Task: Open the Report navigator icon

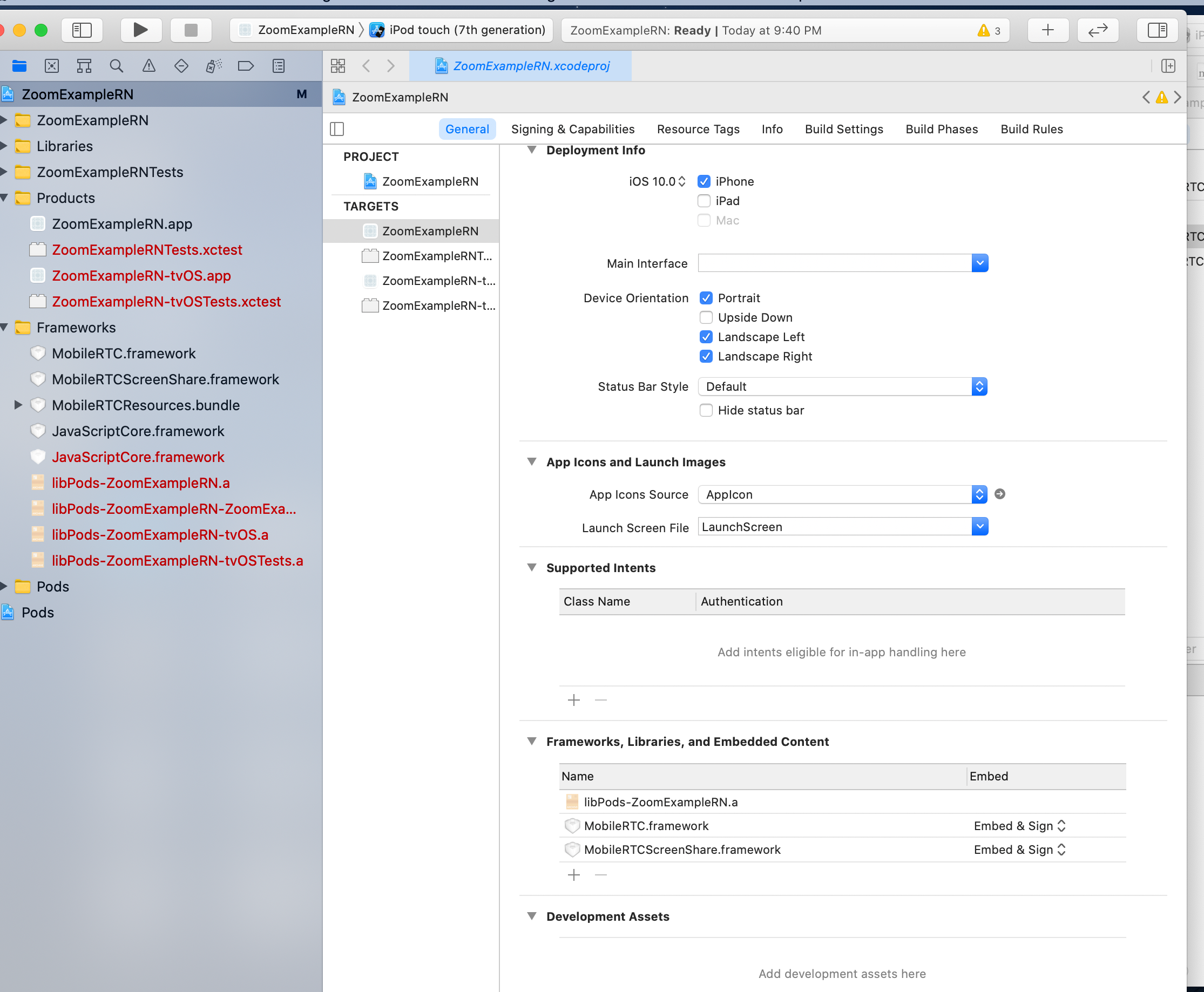Action: pyautogui.click(x=279, y=66)
